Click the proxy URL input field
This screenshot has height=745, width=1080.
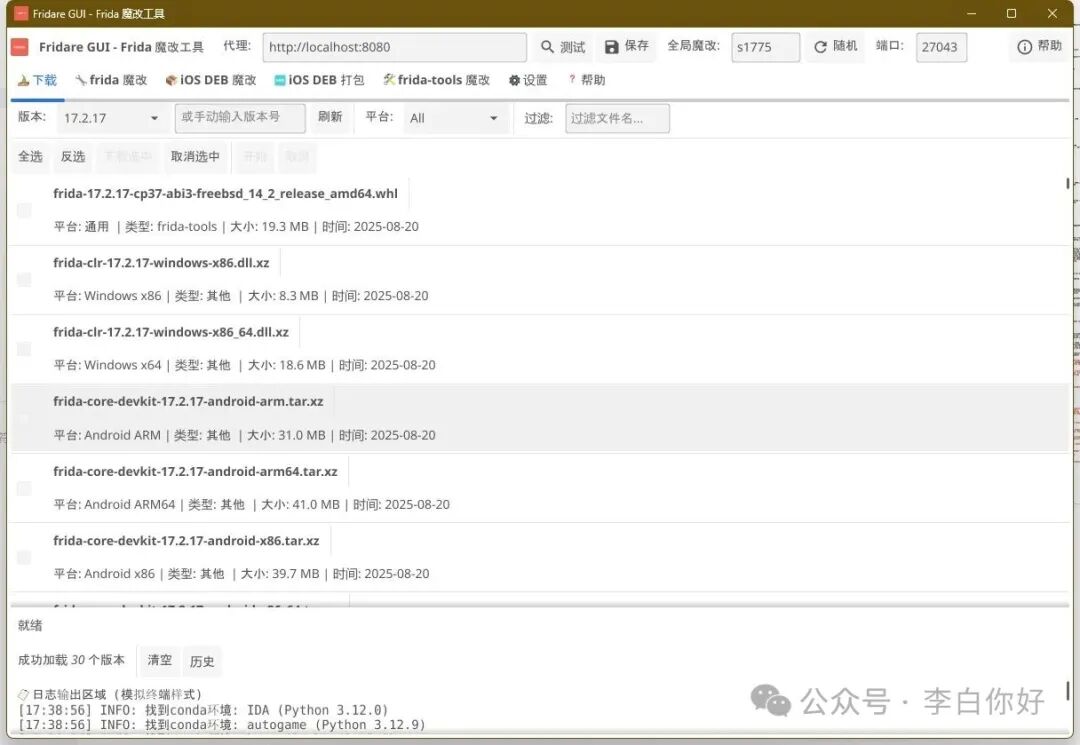tap(394, 47)
